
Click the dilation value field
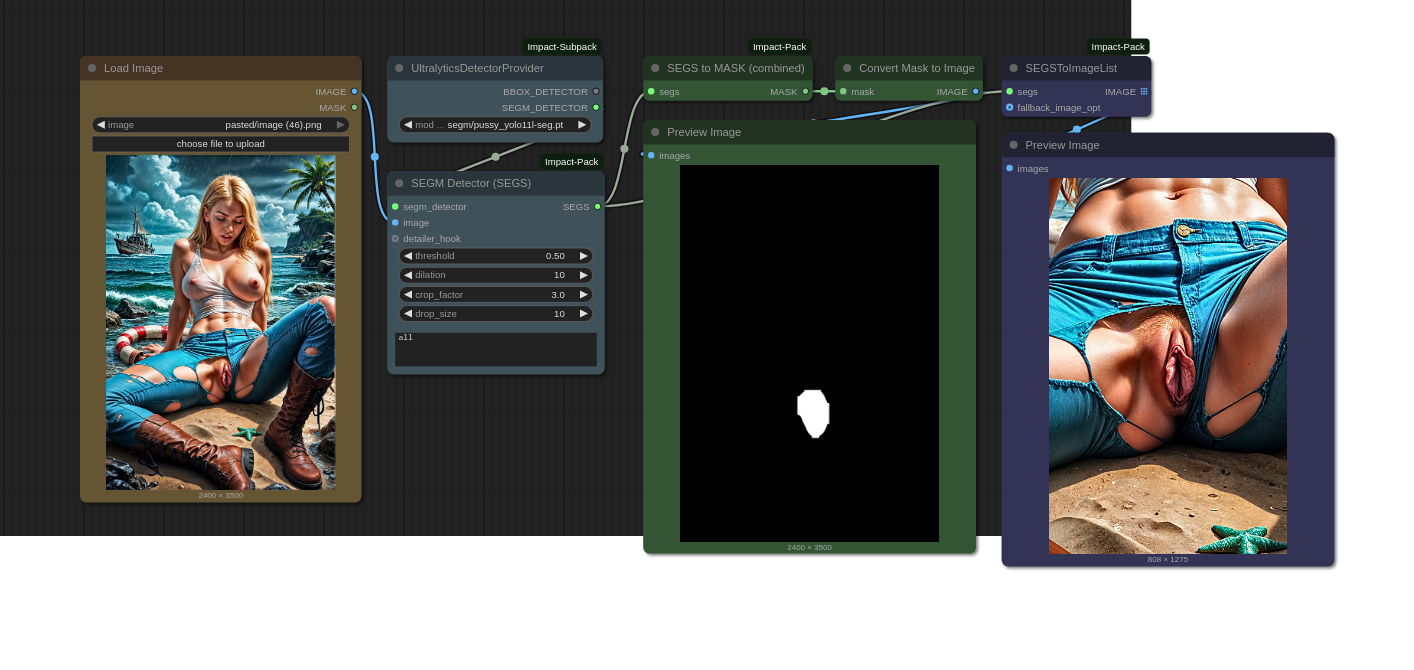click(496, 275)
